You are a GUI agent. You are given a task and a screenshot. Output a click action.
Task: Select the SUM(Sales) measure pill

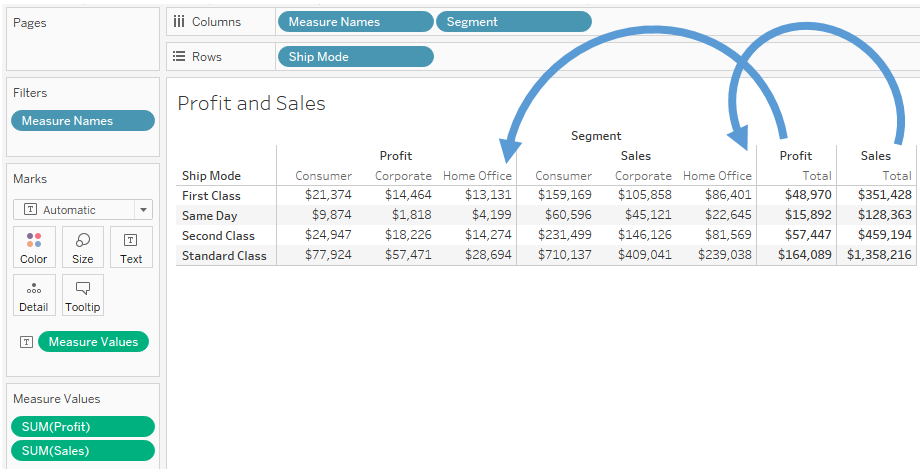tap(83, 451)
